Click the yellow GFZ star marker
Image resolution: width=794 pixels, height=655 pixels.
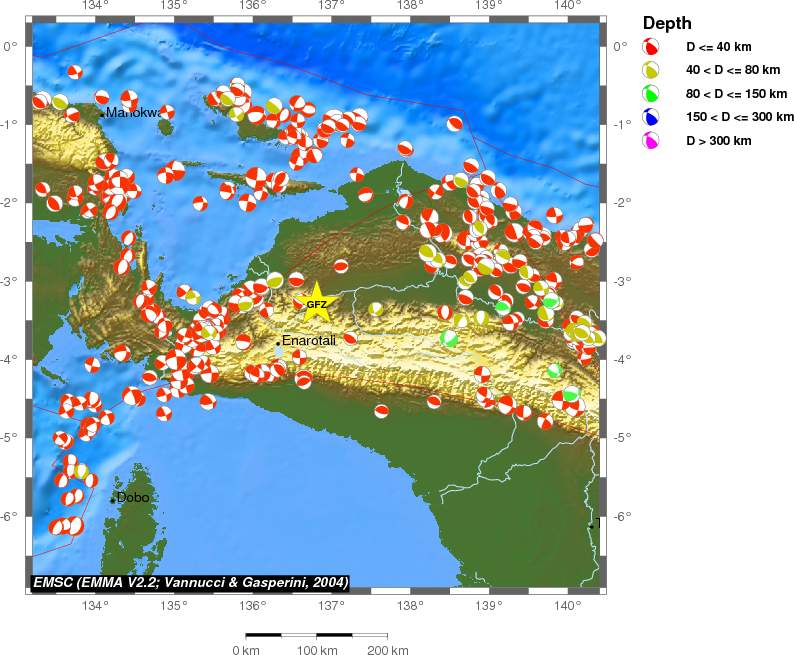click(316, 303)
